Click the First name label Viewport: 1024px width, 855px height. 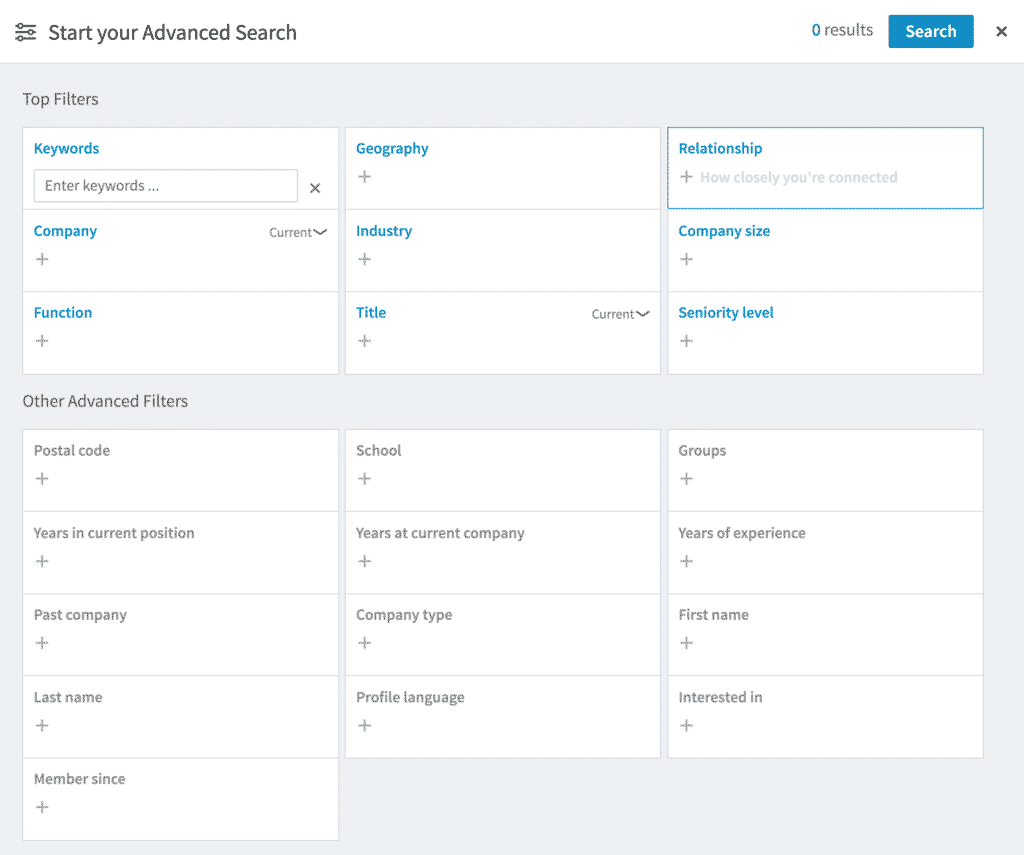point(714,615)
